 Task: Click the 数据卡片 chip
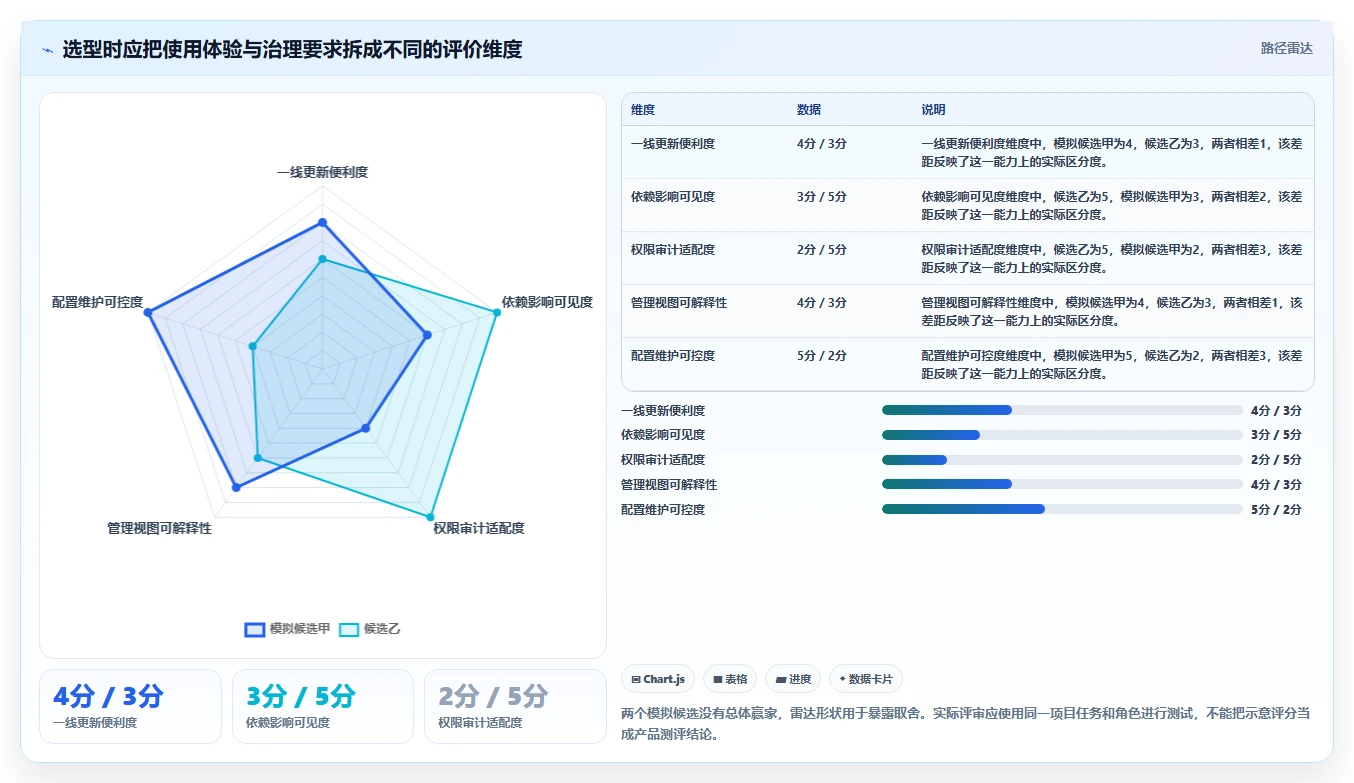(x=865, y=679)
